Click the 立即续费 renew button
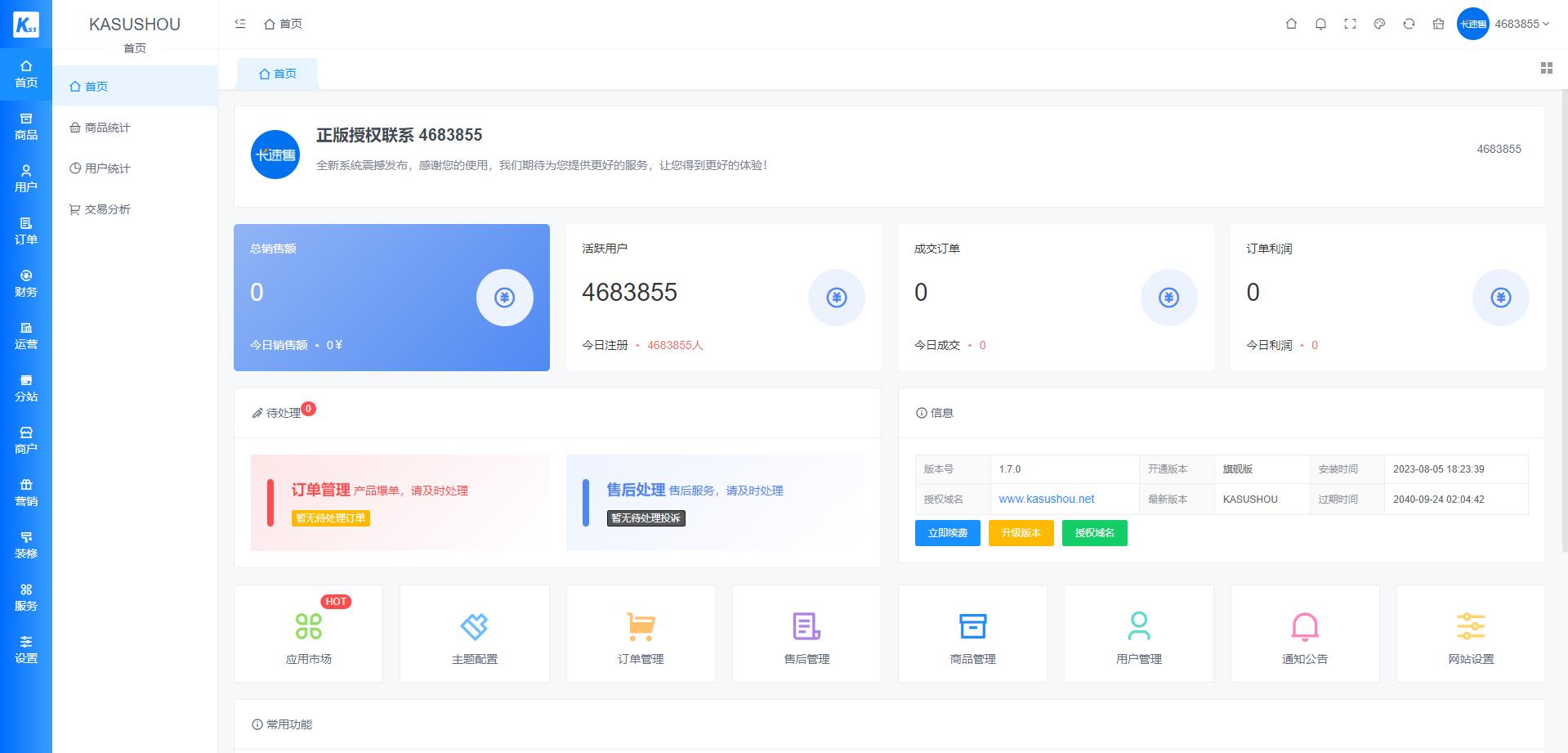This screenshot has height=753, width=1568. 947,533
